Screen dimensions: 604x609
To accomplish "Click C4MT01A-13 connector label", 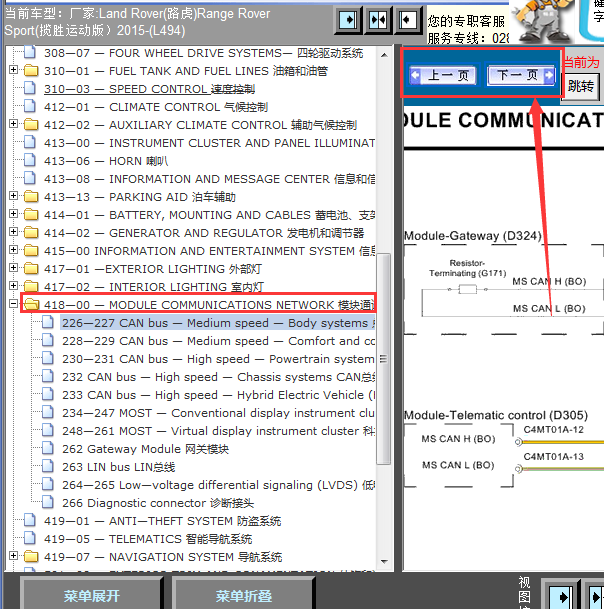I will coord(554,457).
